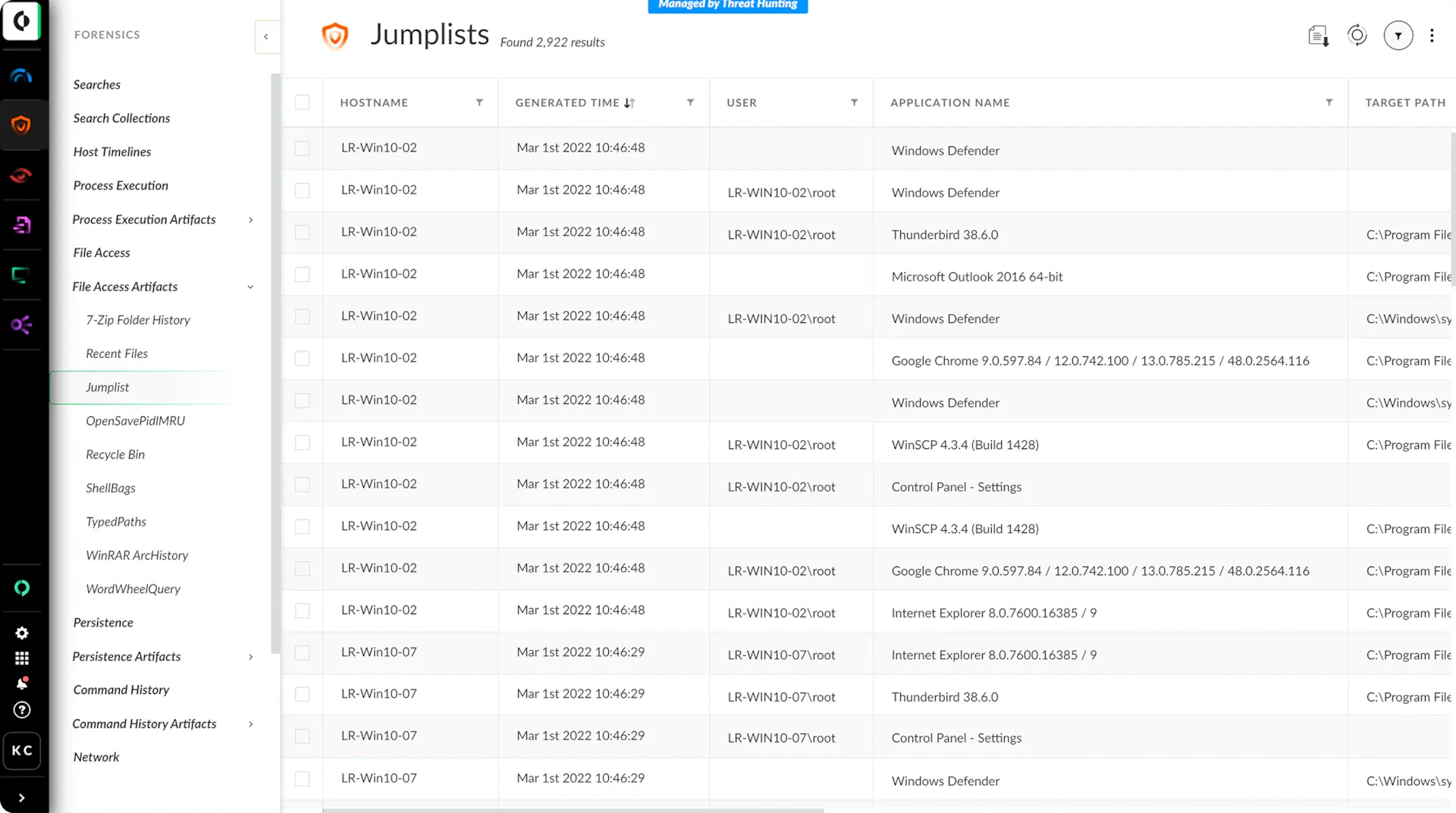Open the red eye-shaped module icon
The image size is (1456, 813).
point(21,175)
